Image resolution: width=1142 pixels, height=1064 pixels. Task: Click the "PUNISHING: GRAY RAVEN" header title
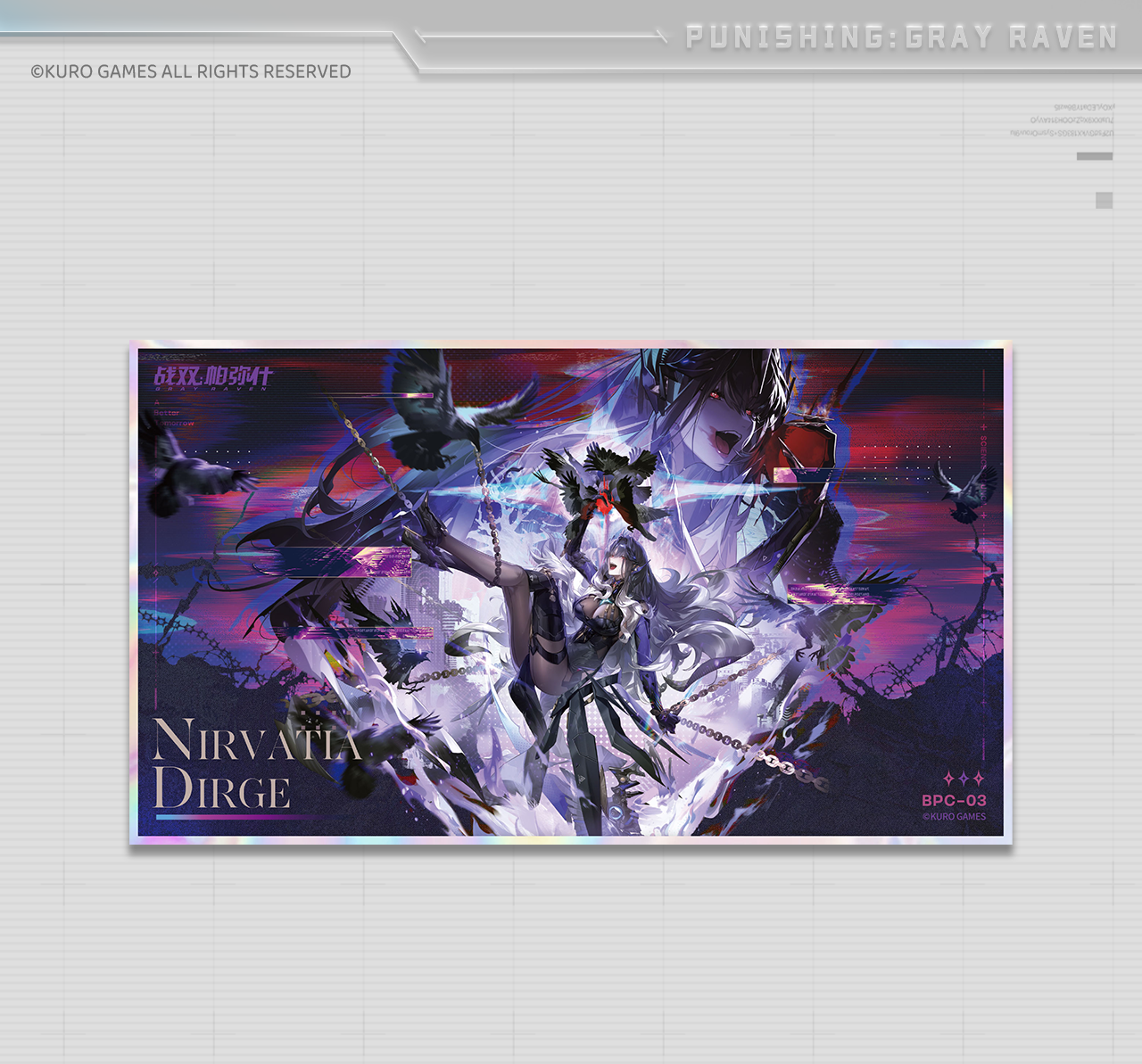901,37
